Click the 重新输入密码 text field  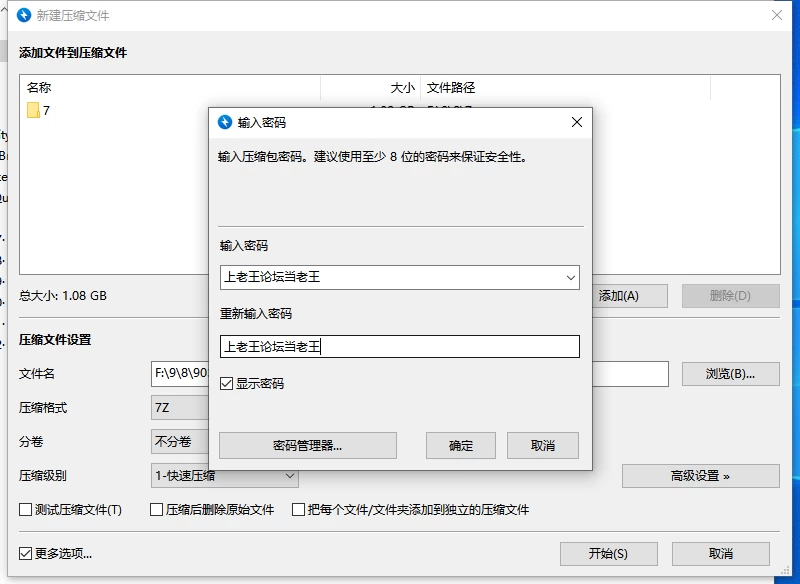tap(400, 347)
